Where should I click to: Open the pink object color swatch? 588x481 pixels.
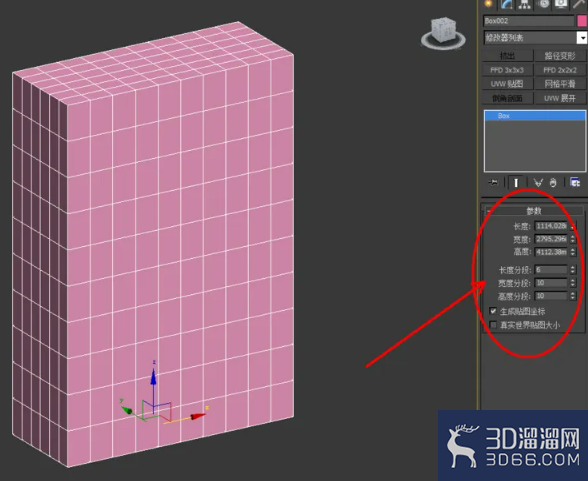[x=582, y=21]
